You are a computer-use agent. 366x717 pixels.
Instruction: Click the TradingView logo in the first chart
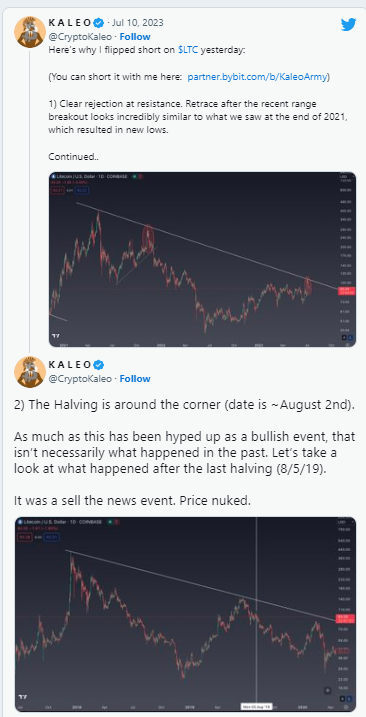(56, 337)
